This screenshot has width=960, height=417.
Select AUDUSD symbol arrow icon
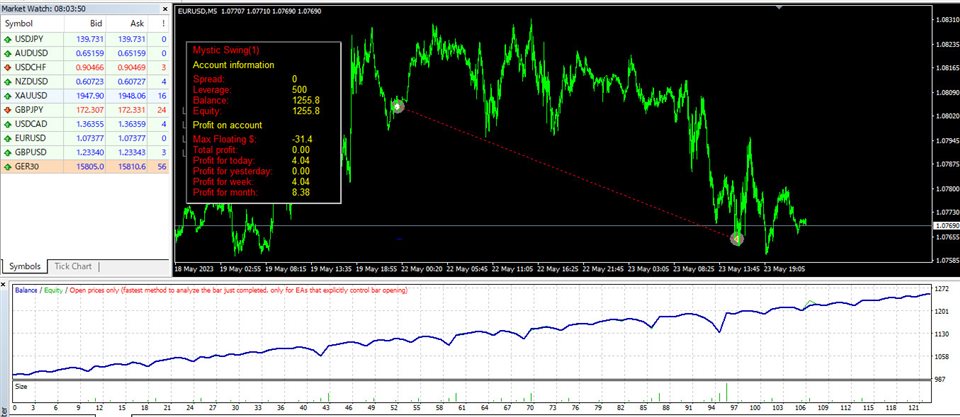[7, 53]
